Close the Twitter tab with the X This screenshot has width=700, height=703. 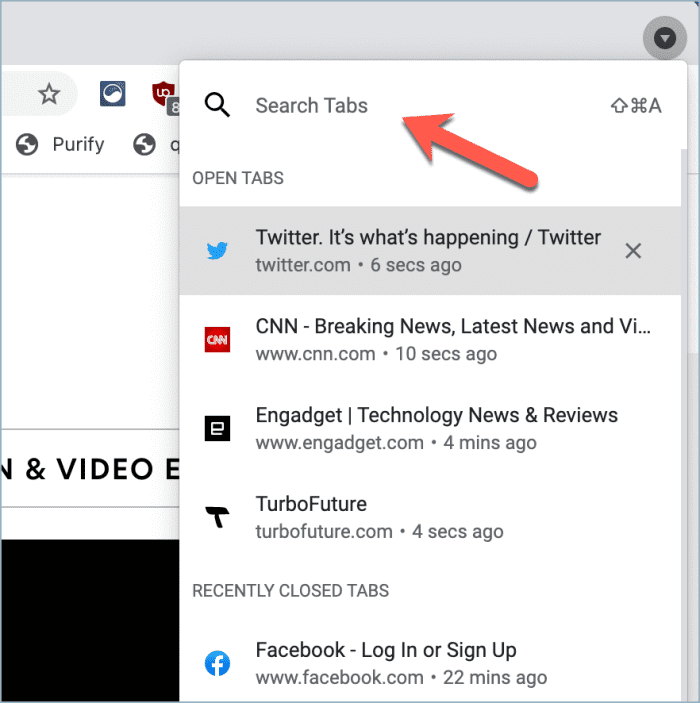tap(633, 251)
